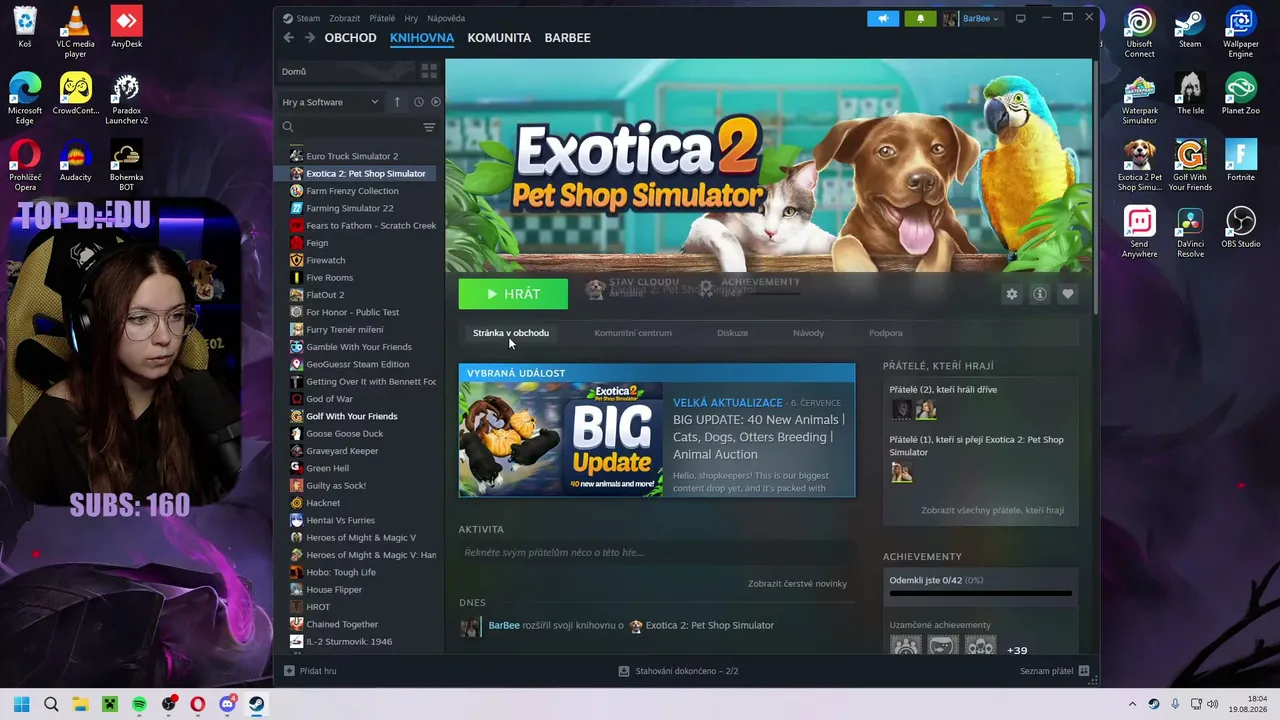Show ready-to-play games filter icon
1280x720 pixels.
(x=435, y=102)
